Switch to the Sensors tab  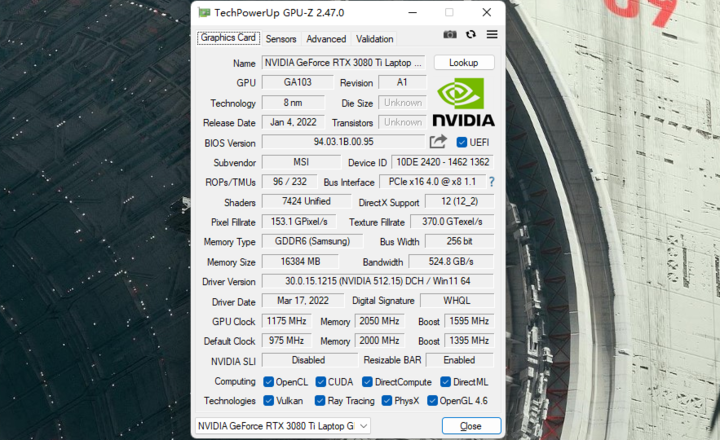pyautogui.click(x=281, y=39)
